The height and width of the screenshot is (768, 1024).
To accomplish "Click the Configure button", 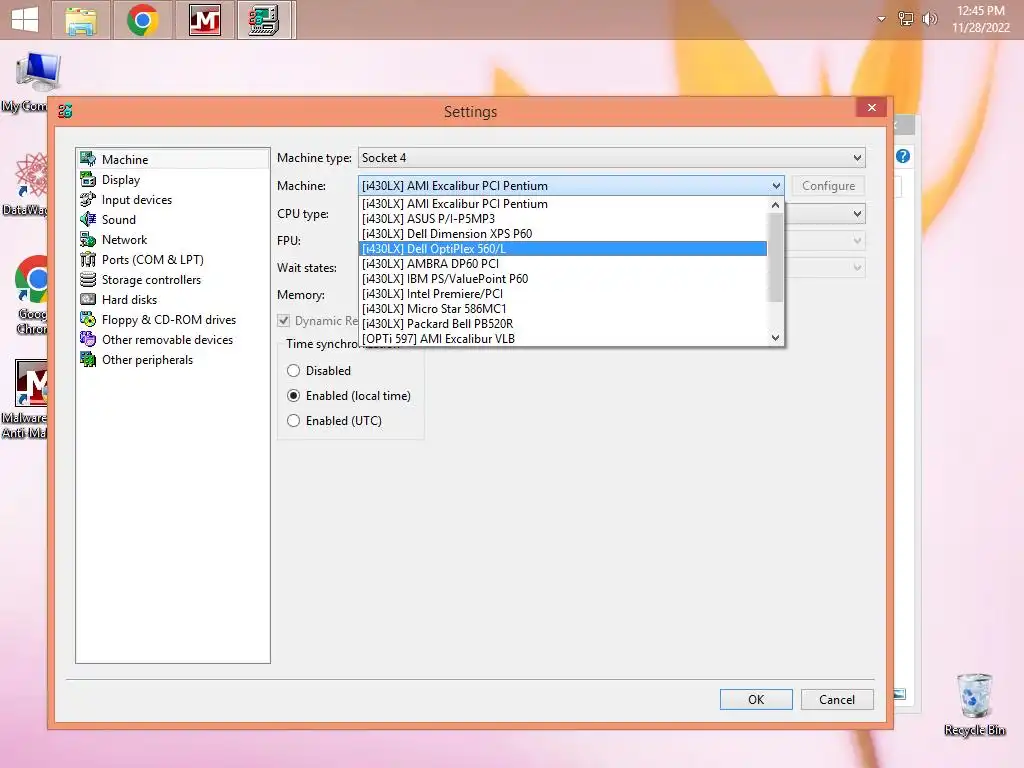I will coord(828,186).
